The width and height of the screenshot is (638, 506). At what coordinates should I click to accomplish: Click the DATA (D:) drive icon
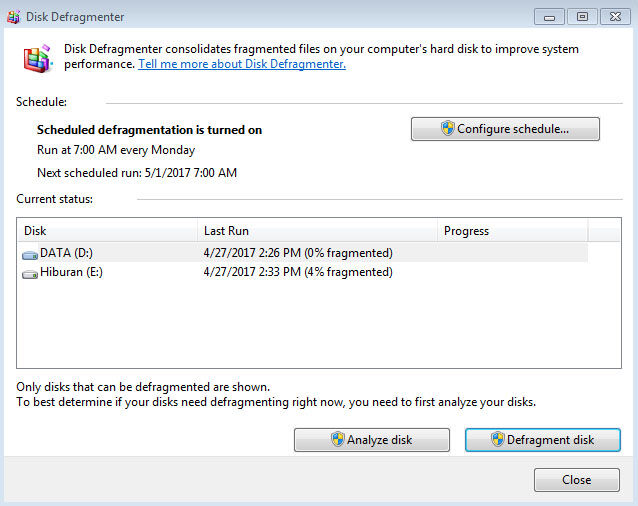pyautogui.click(x=29, y=254)
